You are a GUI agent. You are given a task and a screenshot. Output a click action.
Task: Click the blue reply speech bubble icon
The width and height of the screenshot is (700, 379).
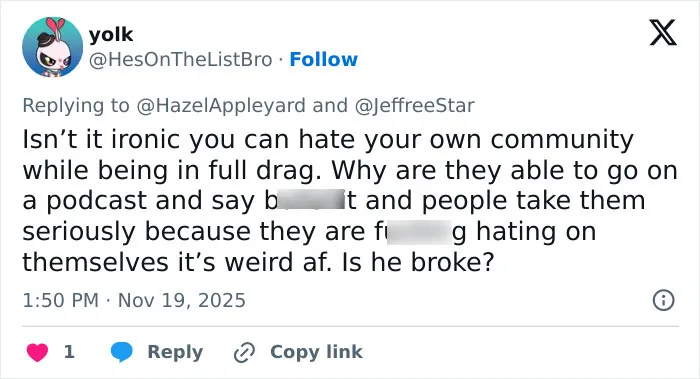[x=121, y=352]
